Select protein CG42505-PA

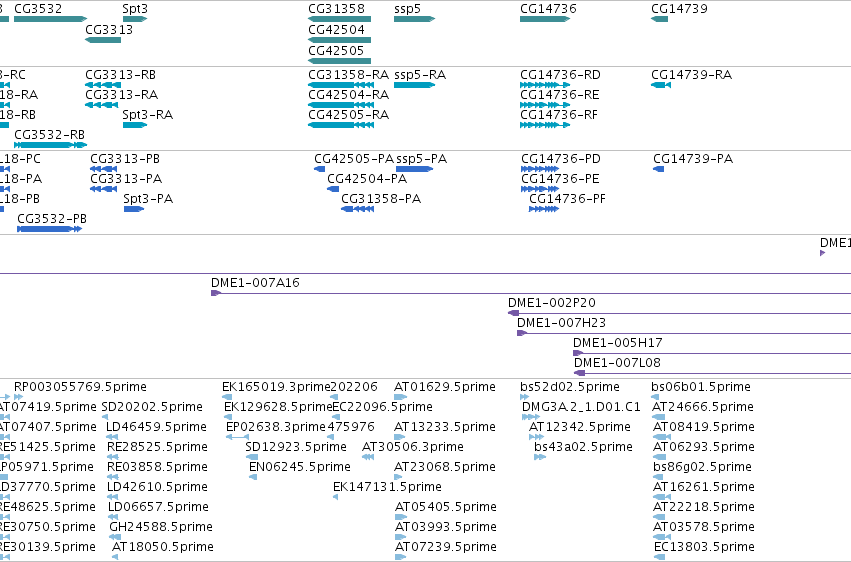[x=320, y=169]
